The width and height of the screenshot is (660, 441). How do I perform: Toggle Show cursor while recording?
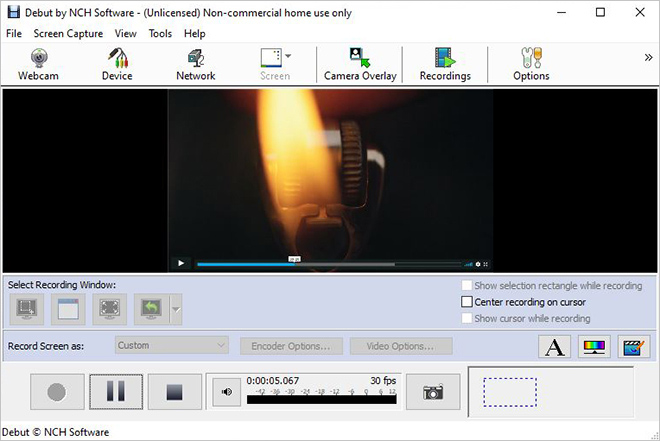467,318
